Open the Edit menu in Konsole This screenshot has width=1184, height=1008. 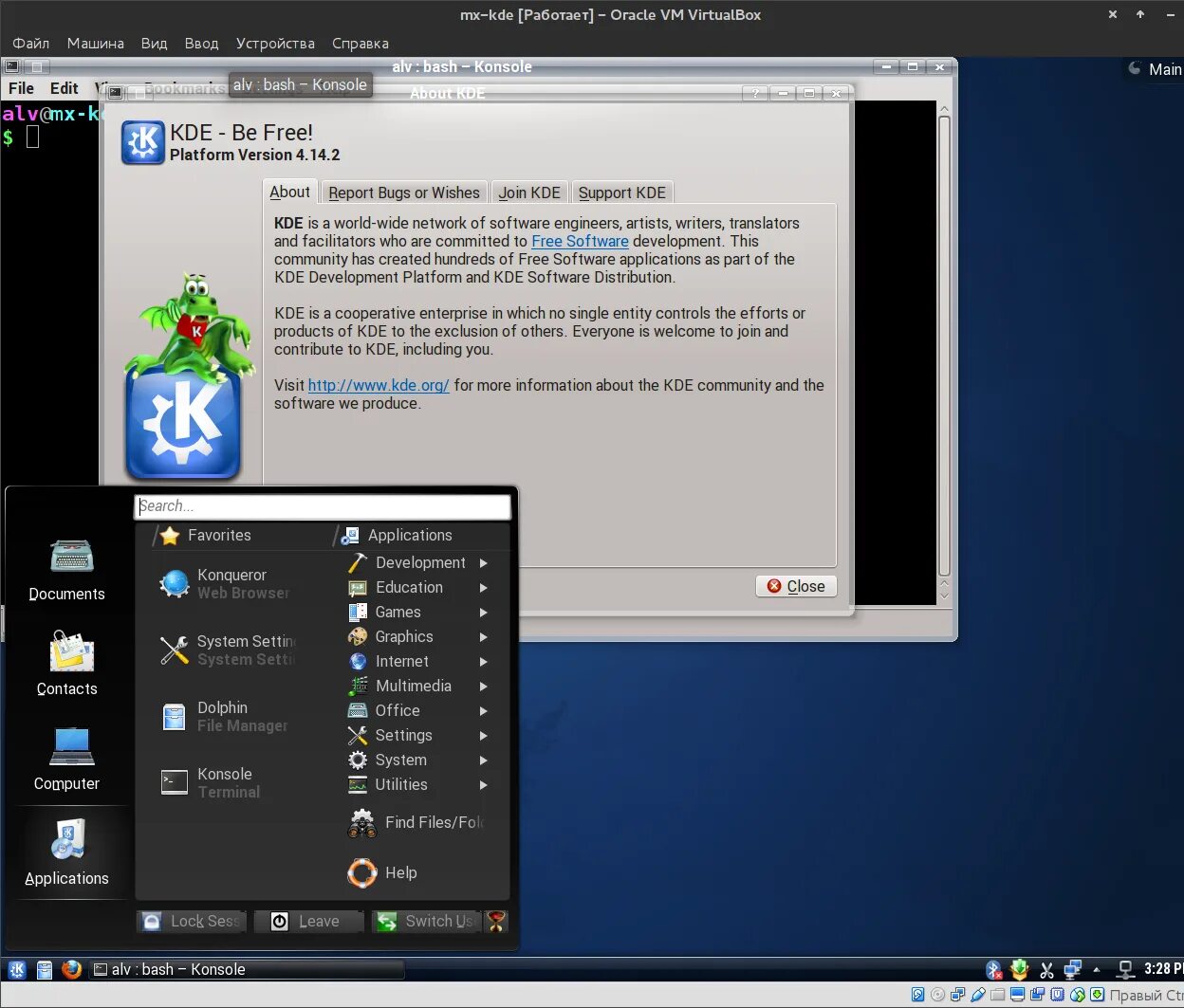(64, 88)
